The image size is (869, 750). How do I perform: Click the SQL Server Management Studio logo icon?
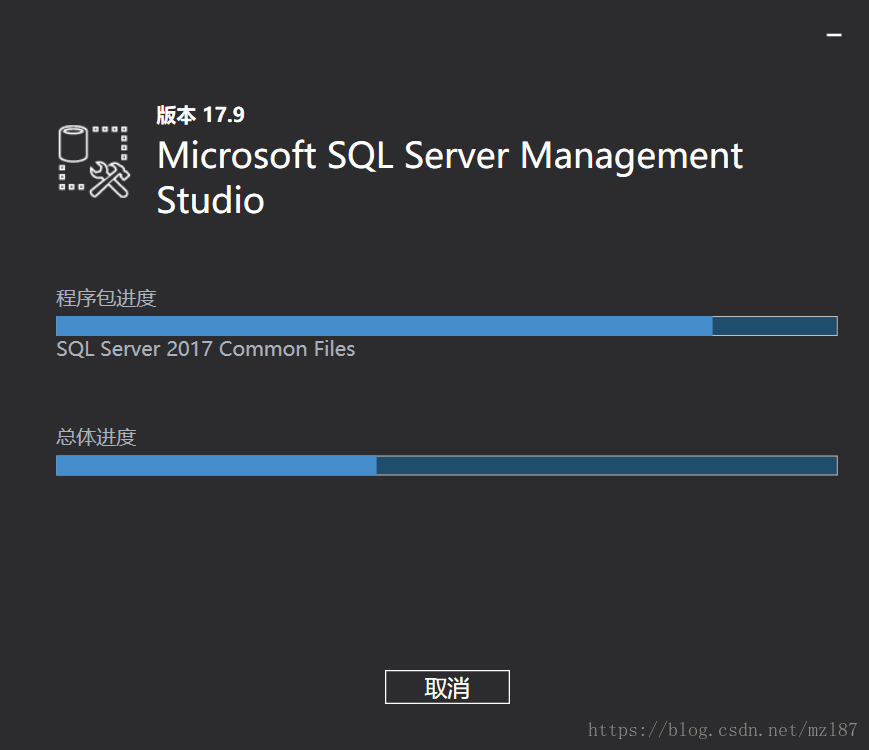click(94, 162)
